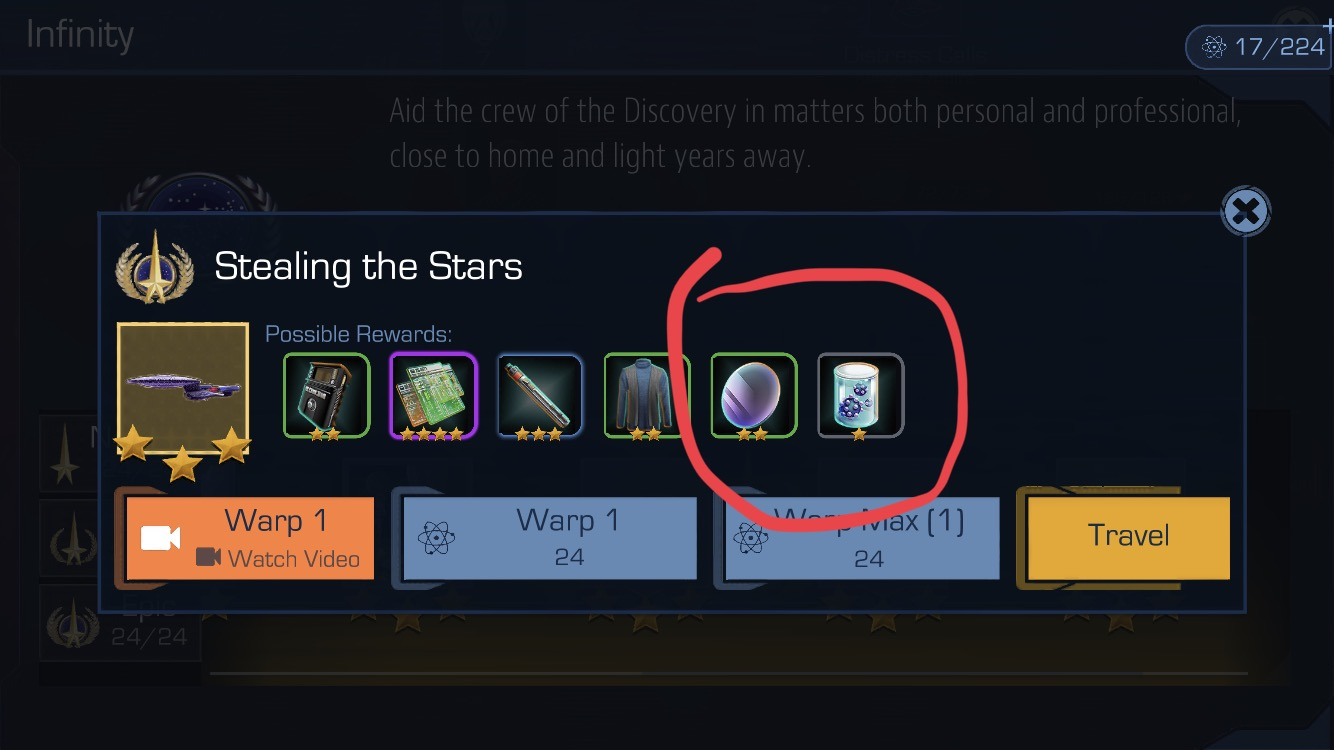Tap the atom icon on Warp Max button
Viewport: 1334px width, 750px height.
pos(751,538)
